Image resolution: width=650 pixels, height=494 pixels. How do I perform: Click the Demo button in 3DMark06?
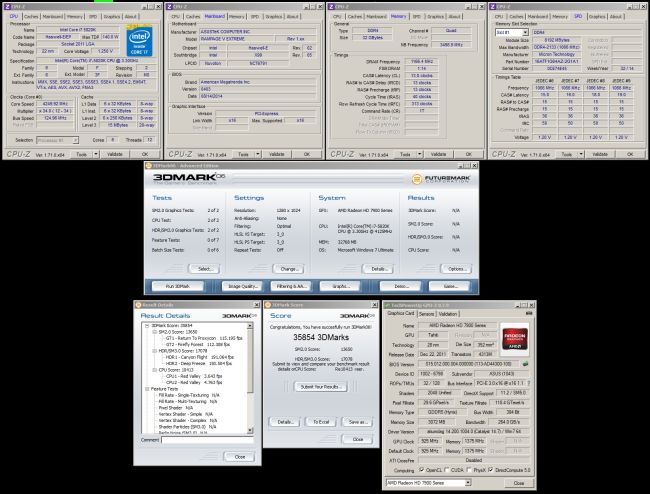(401, 286)
